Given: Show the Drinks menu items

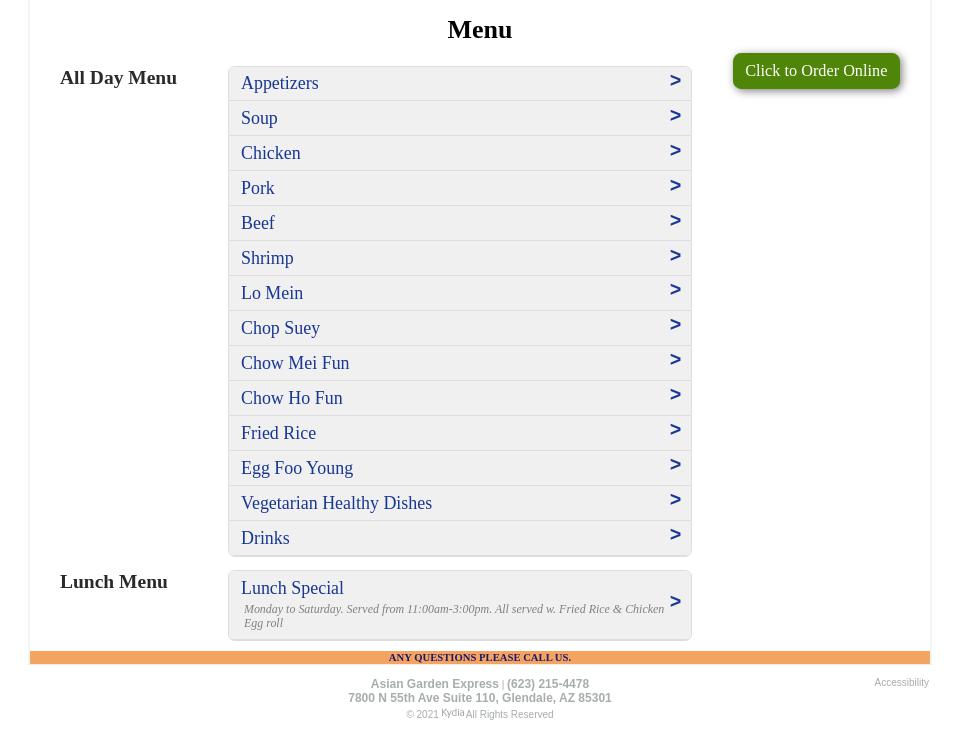Looking at the screenshot, I should (x=265, y=538).
